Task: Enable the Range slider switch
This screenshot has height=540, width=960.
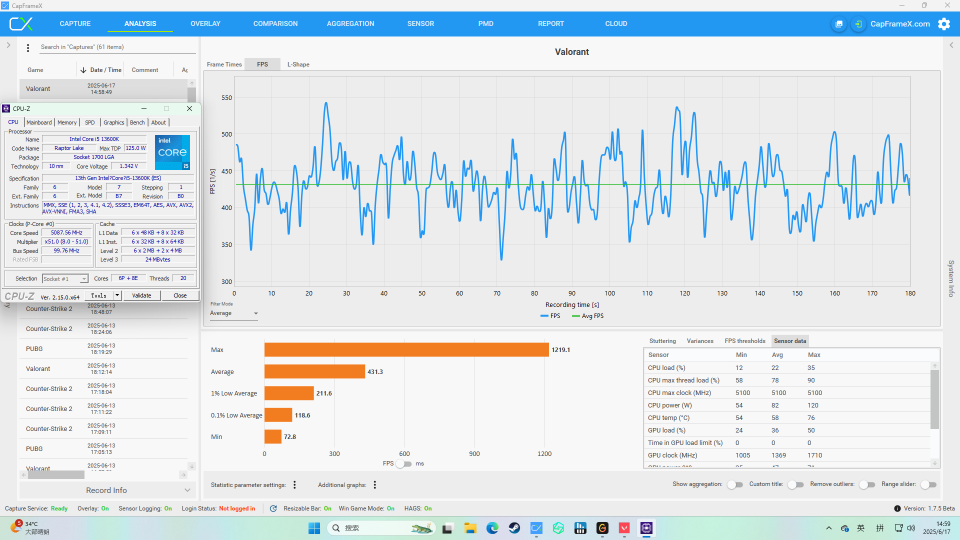Action: tap(929, 484)
